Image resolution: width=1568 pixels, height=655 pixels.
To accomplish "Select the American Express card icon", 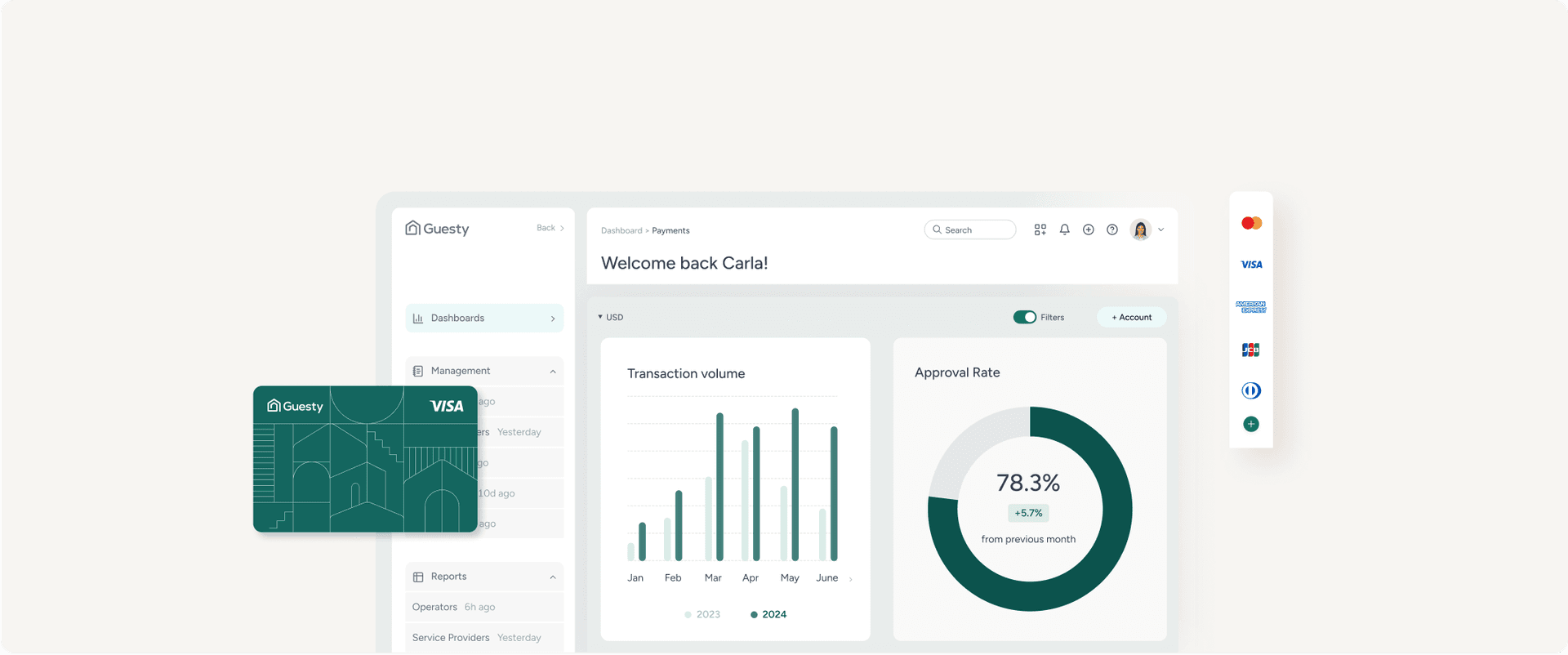I will pyautogui.click(x=1251, y=307).
